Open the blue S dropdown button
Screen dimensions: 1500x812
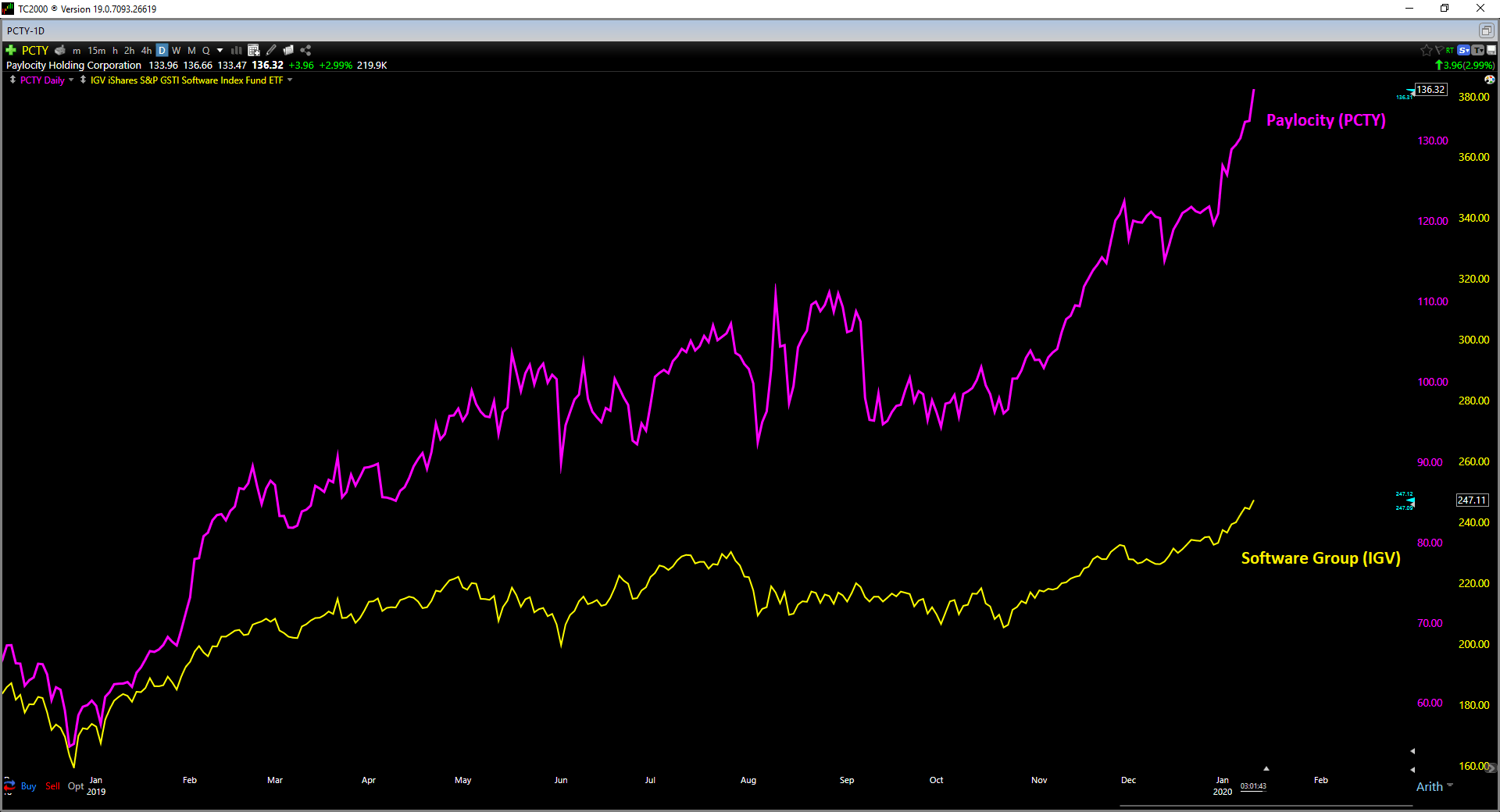[1464, 50]
